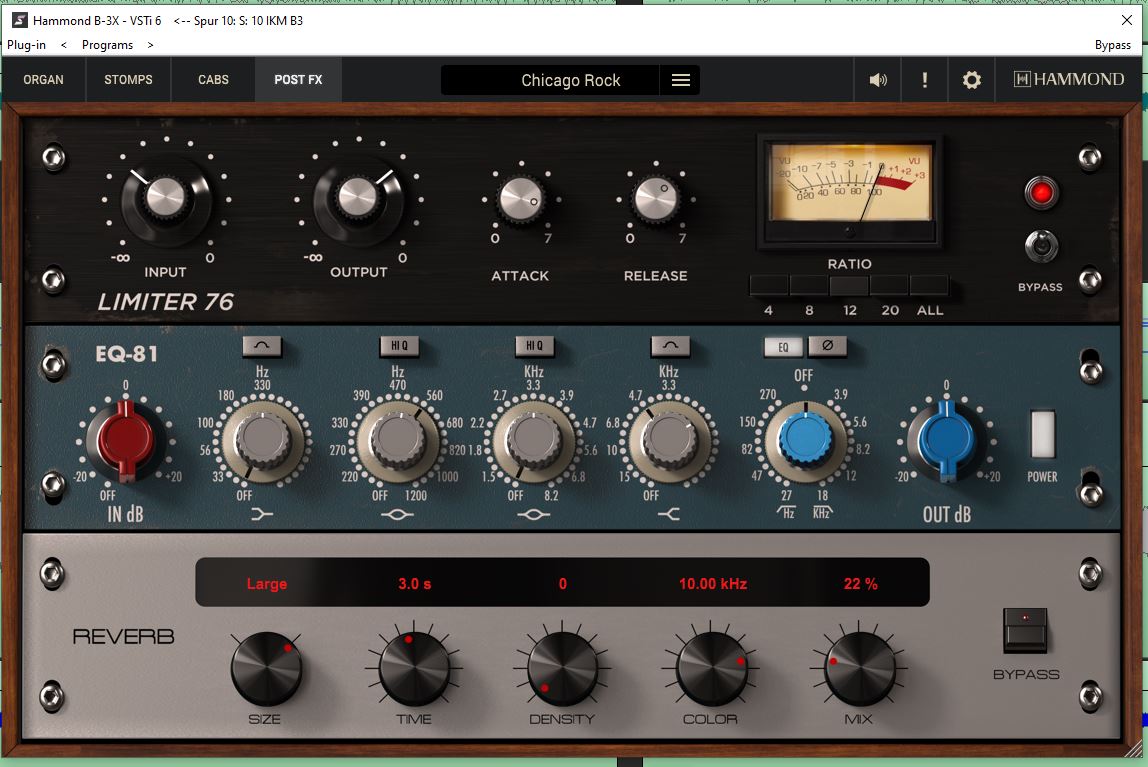
Task: Close the Hammond B-3X plugin window
Action: pos(1127,20)
